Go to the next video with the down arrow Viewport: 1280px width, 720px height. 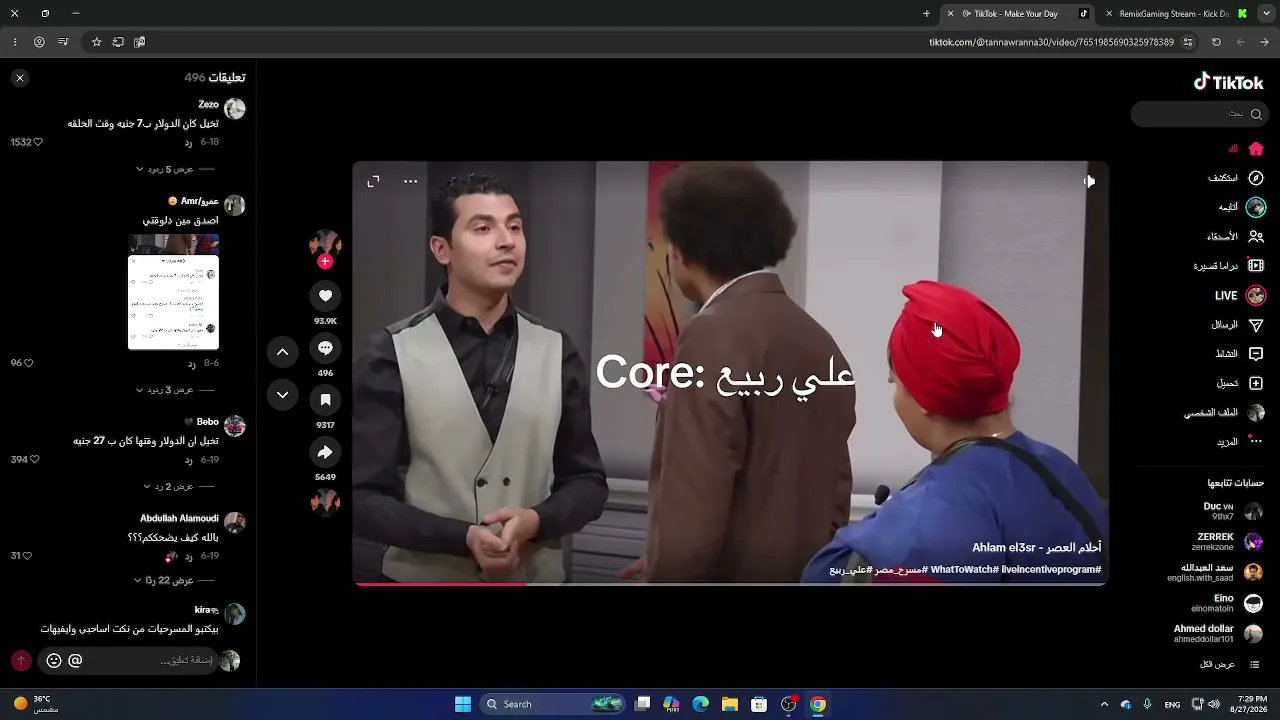pyautogui.click(x=282, y=395)
